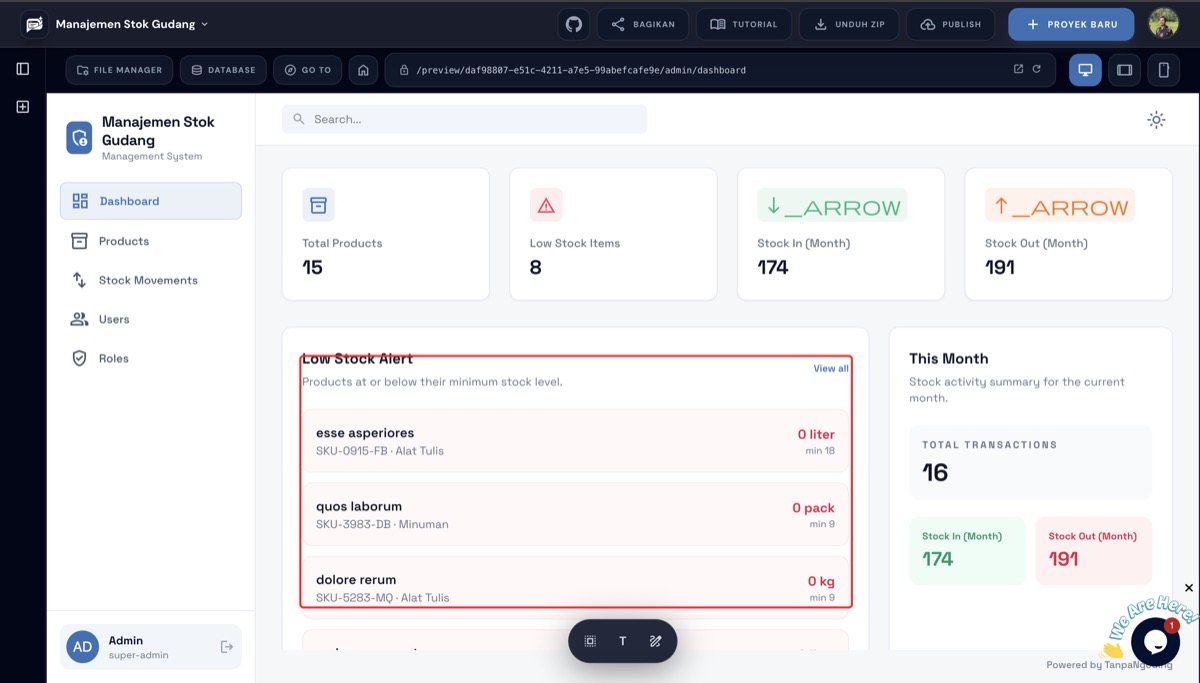Switch to mobile preview mode
Image resolution: width=1200 pixels, height=683 pixels.
pos(1164,70)
